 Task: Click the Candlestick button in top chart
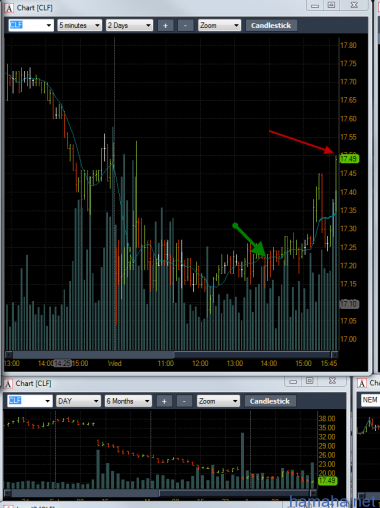click(271, 25)
